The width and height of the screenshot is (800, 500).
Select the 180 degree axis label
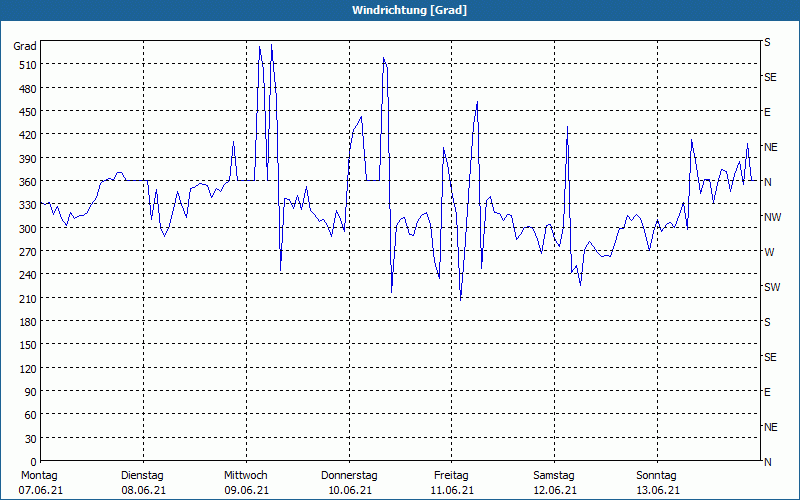(x=28, y=322)
